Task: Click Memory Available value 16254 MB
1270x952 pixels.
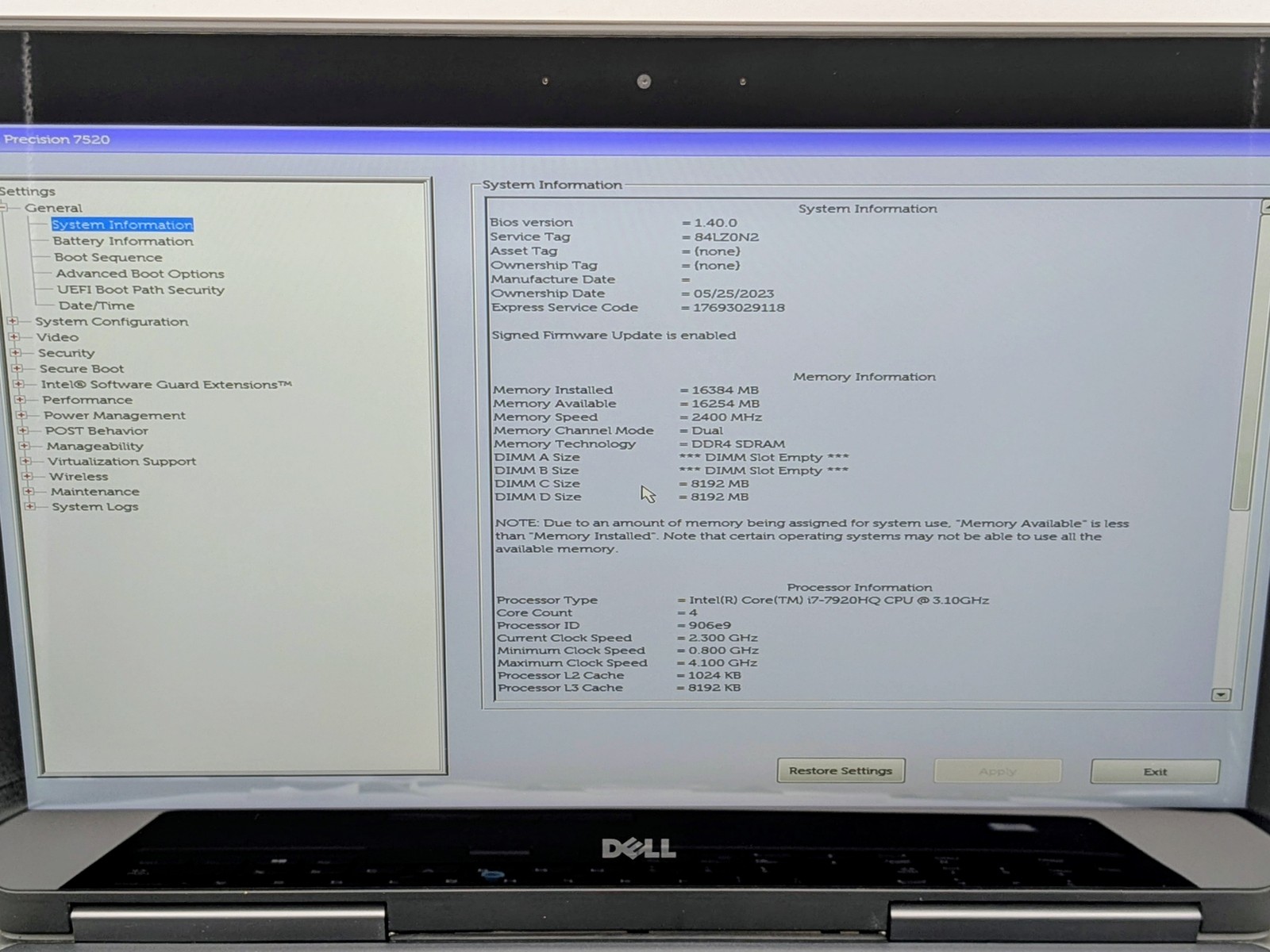Action: 725,404
